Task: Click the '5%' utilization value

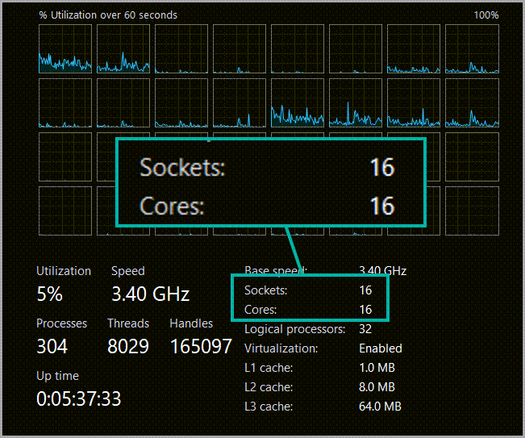Action: (x=50, y=294)
